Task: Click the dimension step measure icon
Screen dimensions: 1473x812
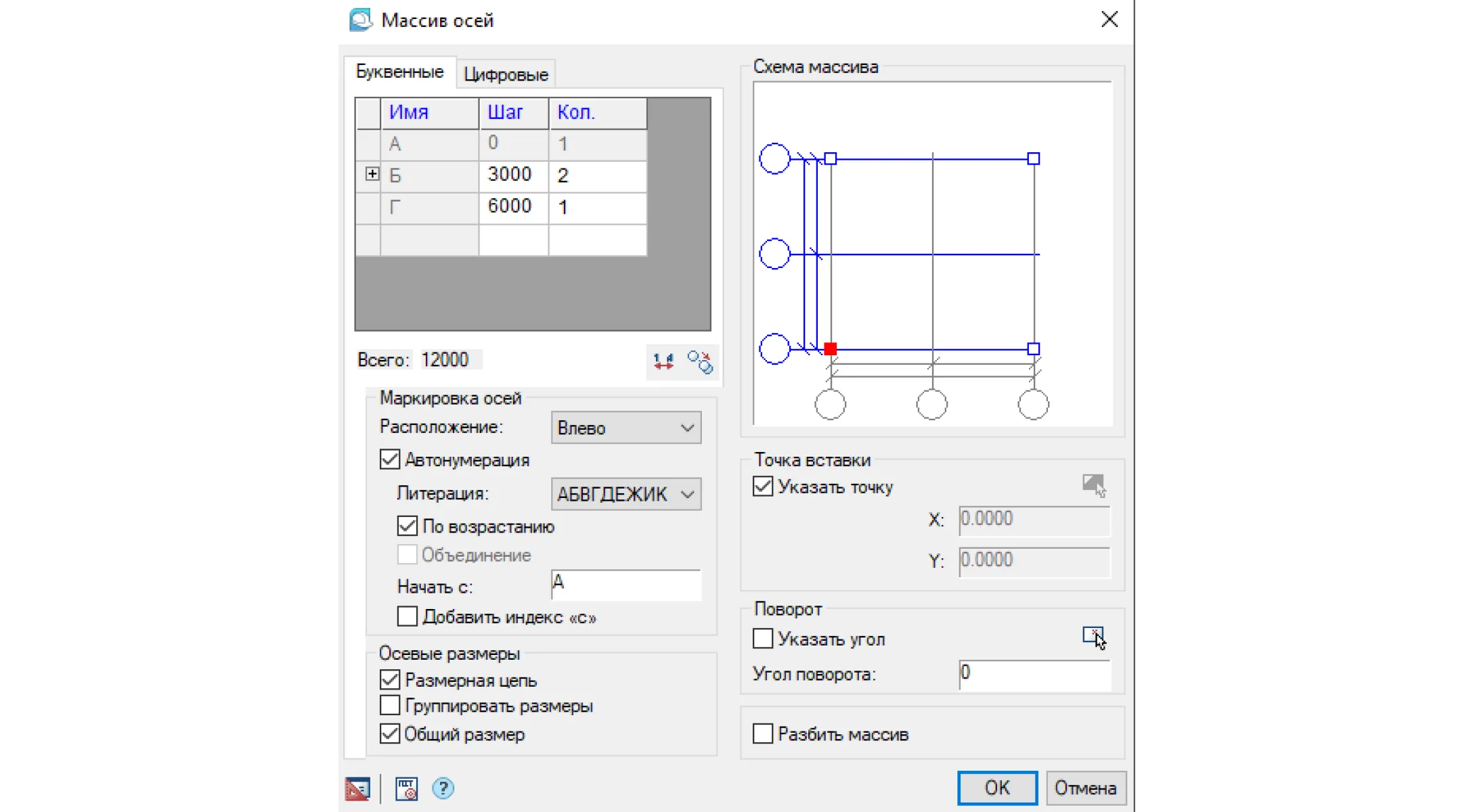Action: (663, 361)
